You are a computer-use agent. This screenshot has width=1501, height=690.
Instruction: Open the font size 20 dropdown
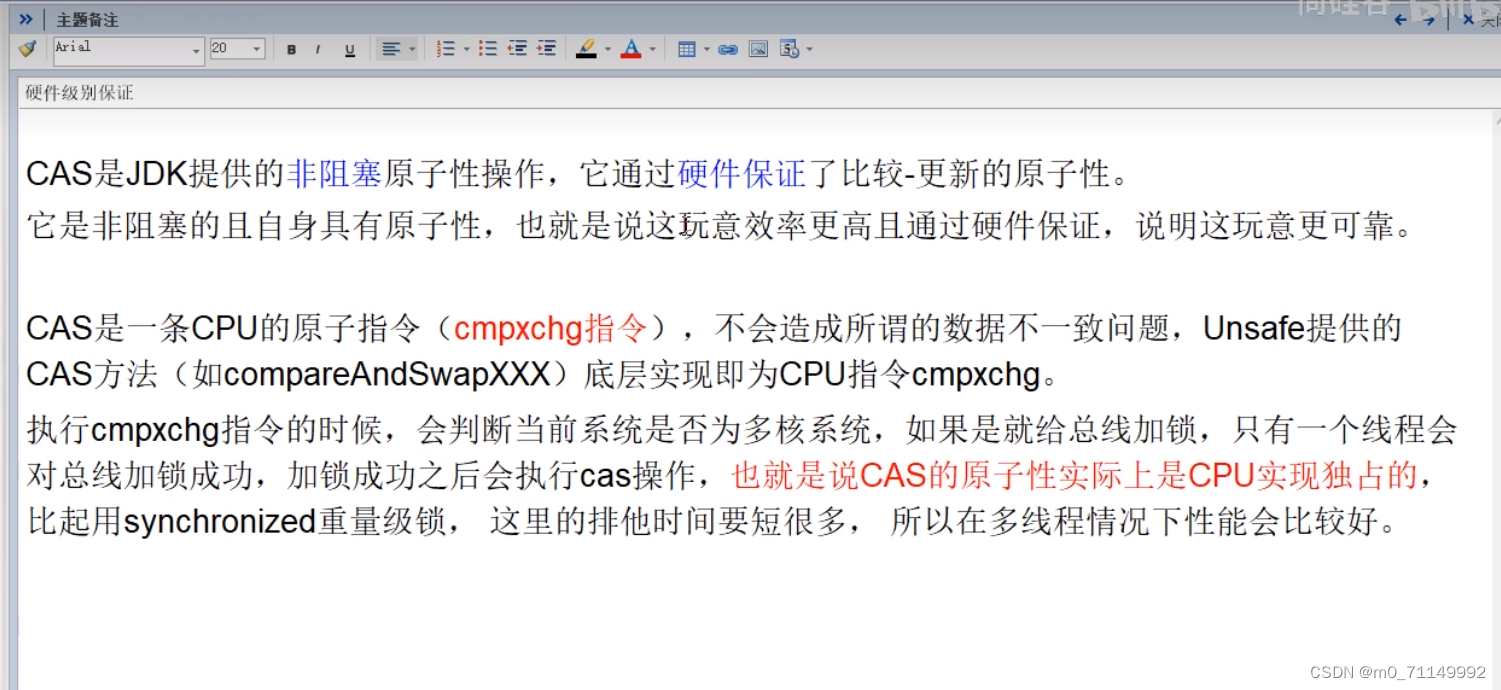(x=256, y=48)
